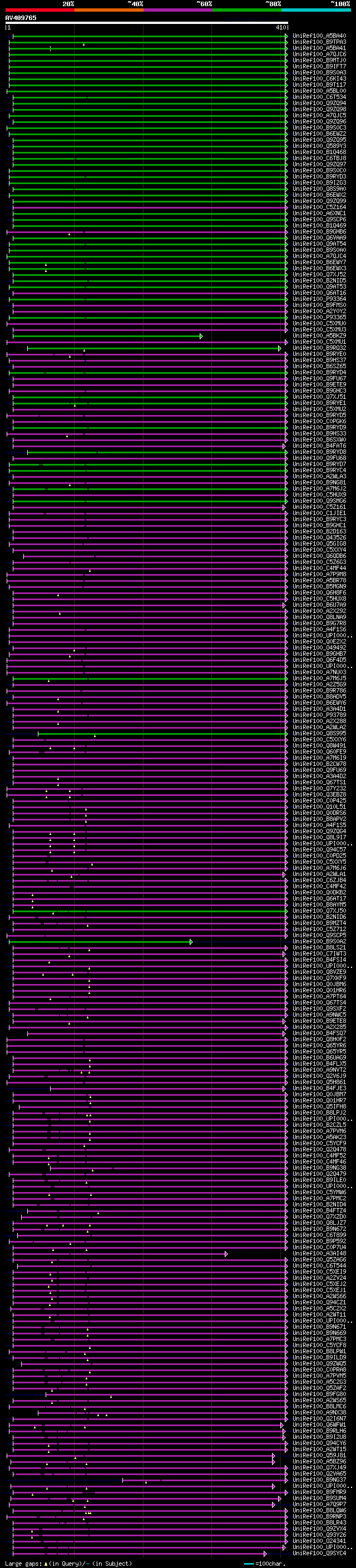The image size is (356, 1568).
Task: Open hit UniRef100_B9TPA3
Action: 319,42
